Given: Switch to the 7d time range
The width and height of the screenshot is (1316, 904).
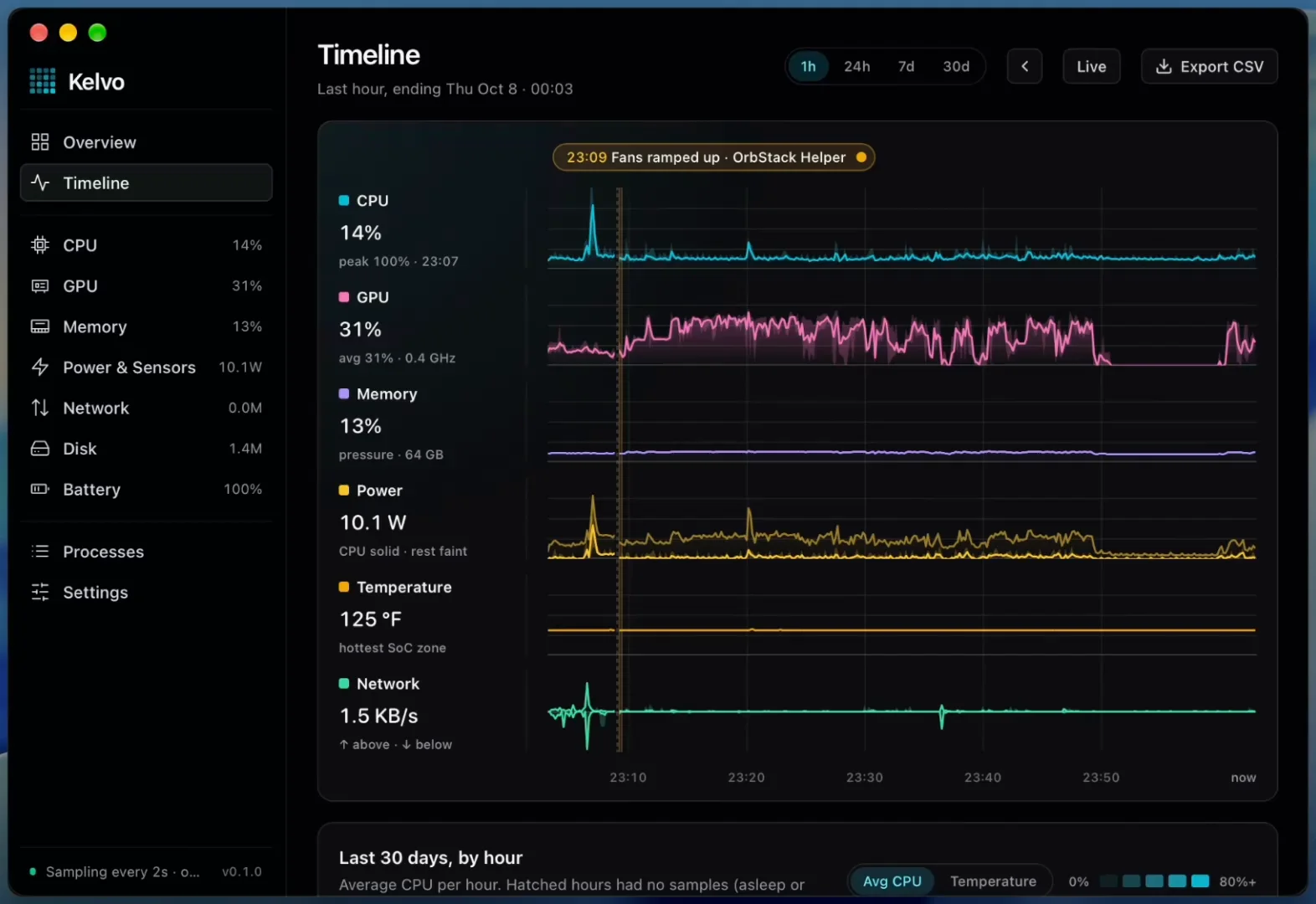Looking at the screenshot, I should (x=906, y=67).
